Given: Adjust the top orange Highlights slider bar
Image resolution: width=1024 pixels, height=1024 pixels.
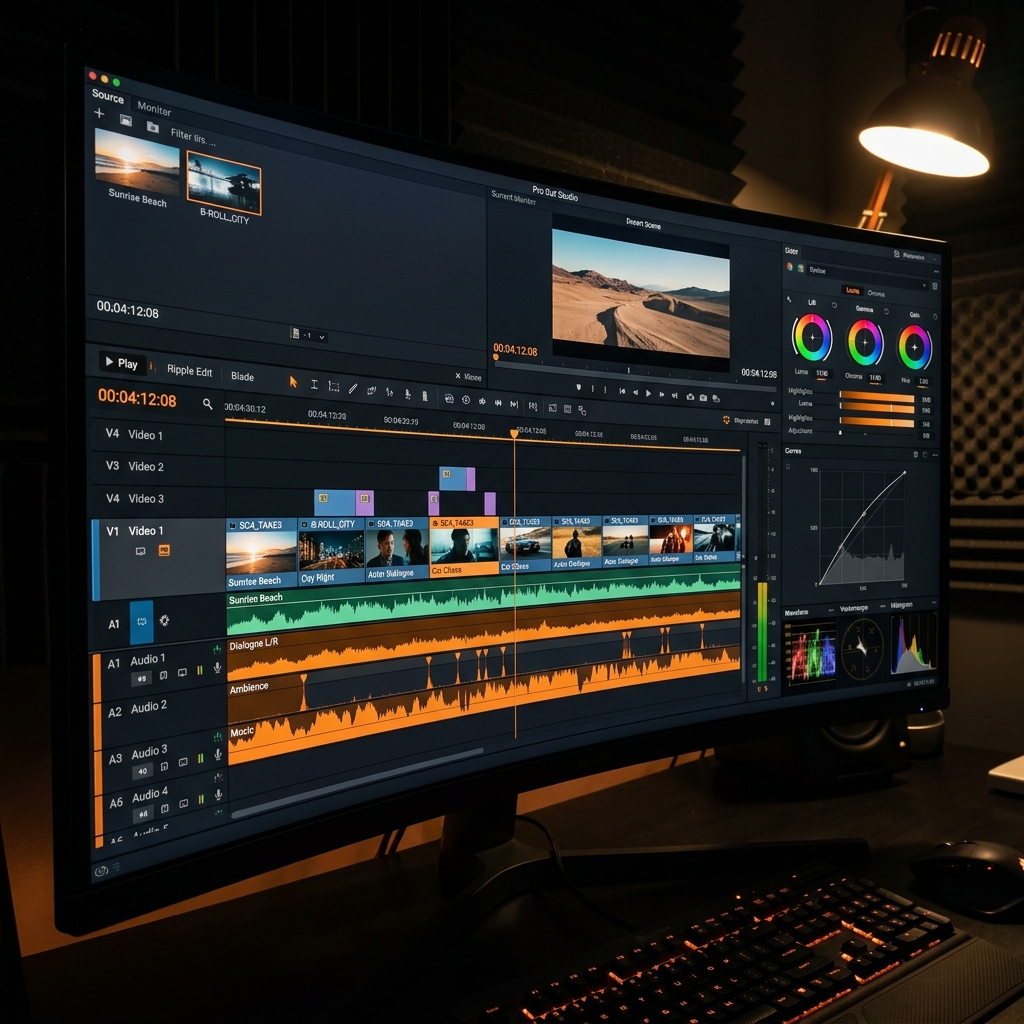Looking at the screenshot, I should pos(876,396).
